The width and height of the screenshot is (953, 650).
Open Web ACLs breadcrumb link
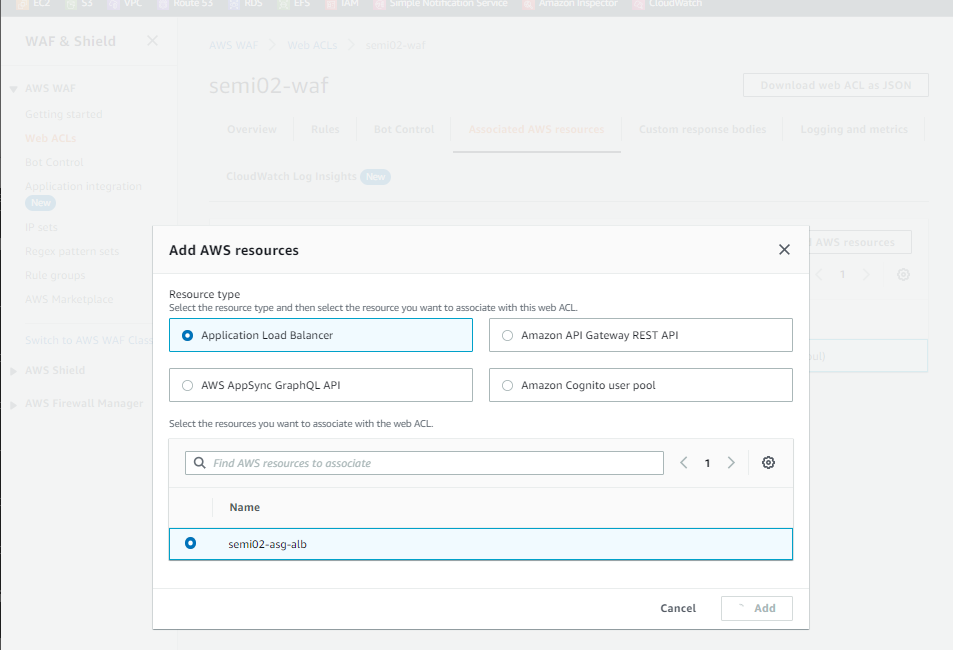[x=312, y=45]
